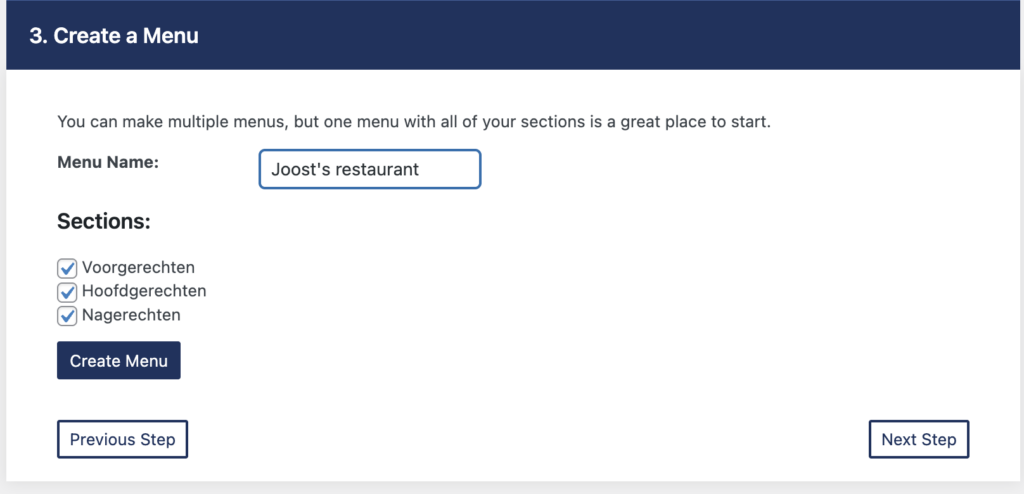Screen dimensions: 1024x494
Task: Click the "Step" word on Next Step
Action: click(938, 439)
